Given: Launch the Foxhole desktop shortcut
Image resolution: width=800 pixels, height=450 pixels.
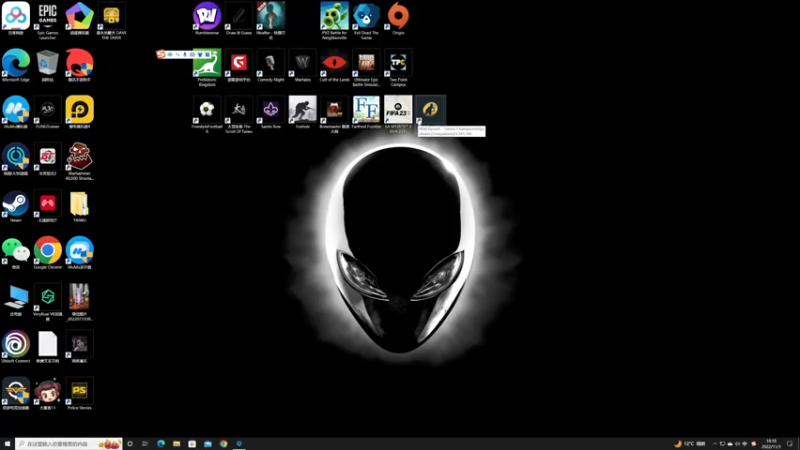Looking at the screenshot, I should click(x=303, y=112).
